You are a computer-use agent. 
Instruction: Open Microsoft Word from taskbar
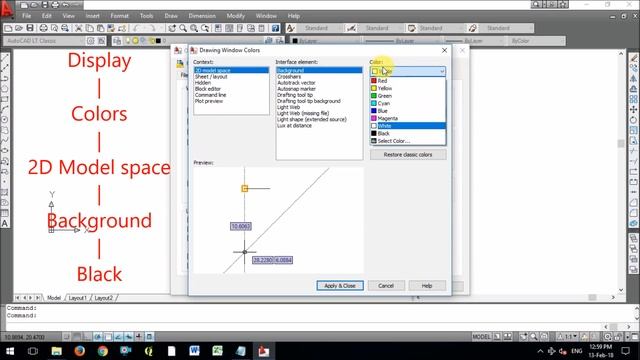coord(194,351)
